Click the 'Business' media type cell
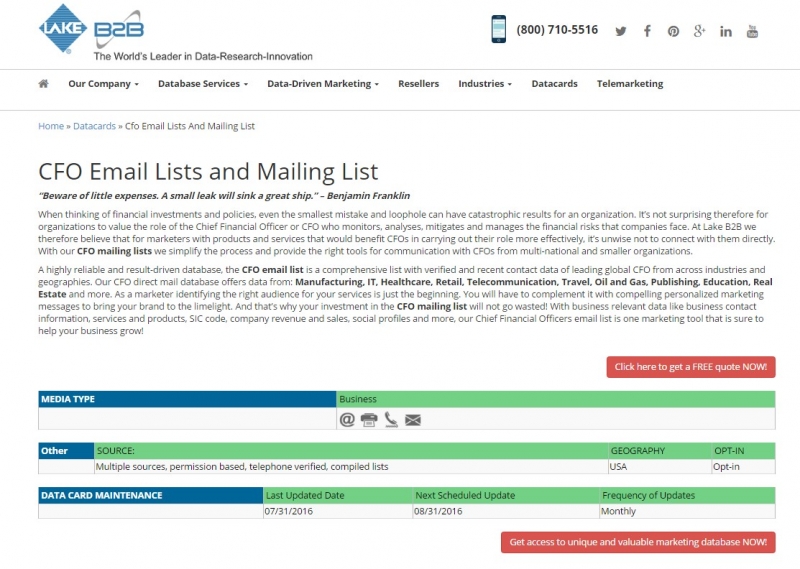The width and height of the screenshot is (800, 569). [x=556, y=399]
